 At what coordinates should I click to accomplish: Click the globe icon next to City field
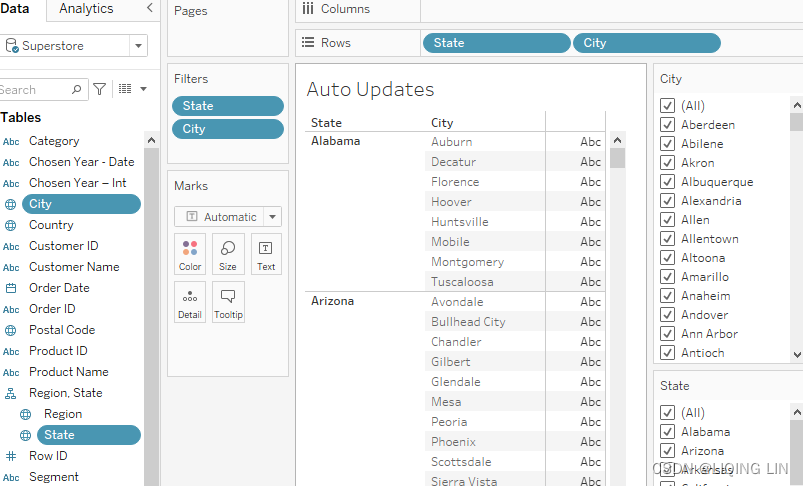coord(11,204)
